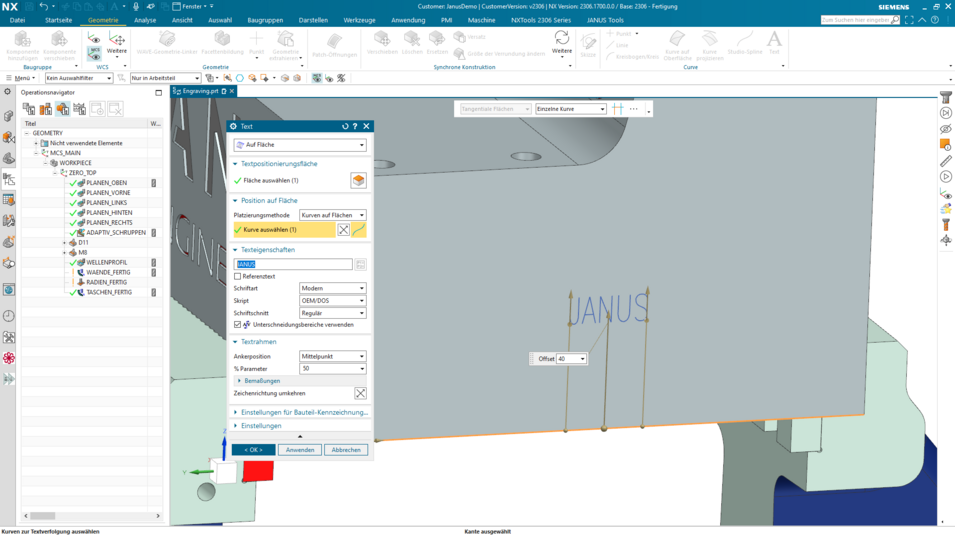Close the Text dialog
Image resolution: width=955 pixels, height=537 pixels.
(x=366, y=126)
